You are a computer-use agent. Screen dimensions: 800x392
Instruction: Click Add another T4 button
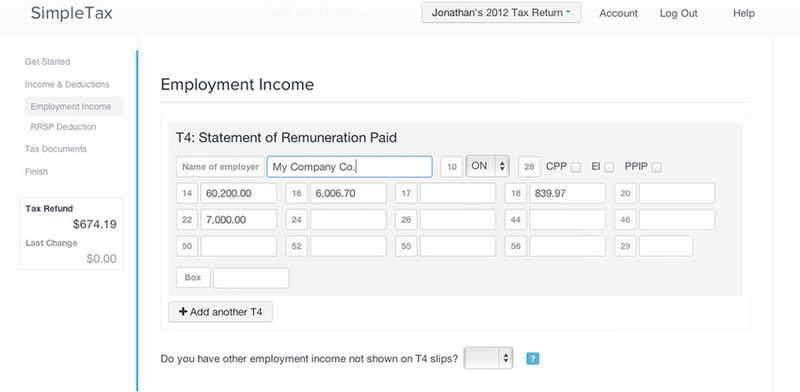(220, 312)
